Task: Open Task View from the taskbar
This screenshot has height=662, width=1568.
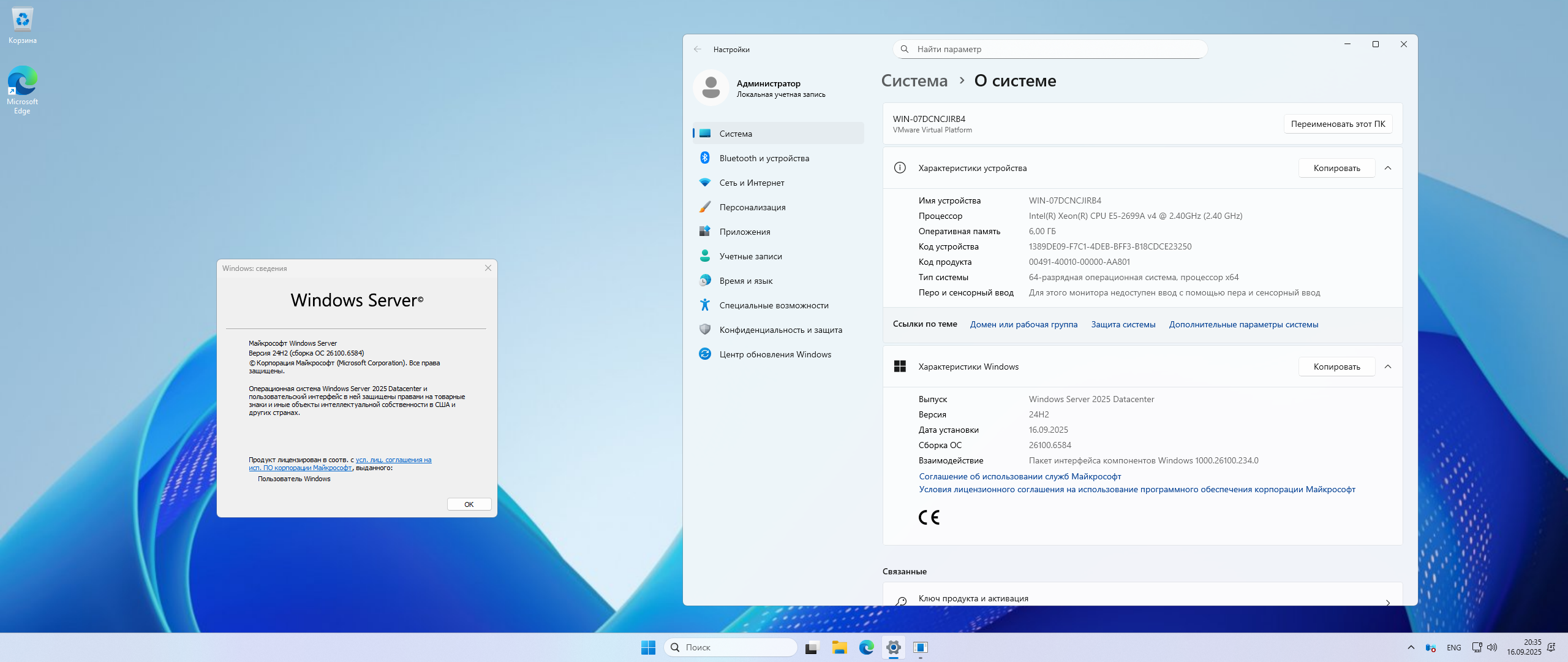Action: pyautogui.click(x=812, y=647)
